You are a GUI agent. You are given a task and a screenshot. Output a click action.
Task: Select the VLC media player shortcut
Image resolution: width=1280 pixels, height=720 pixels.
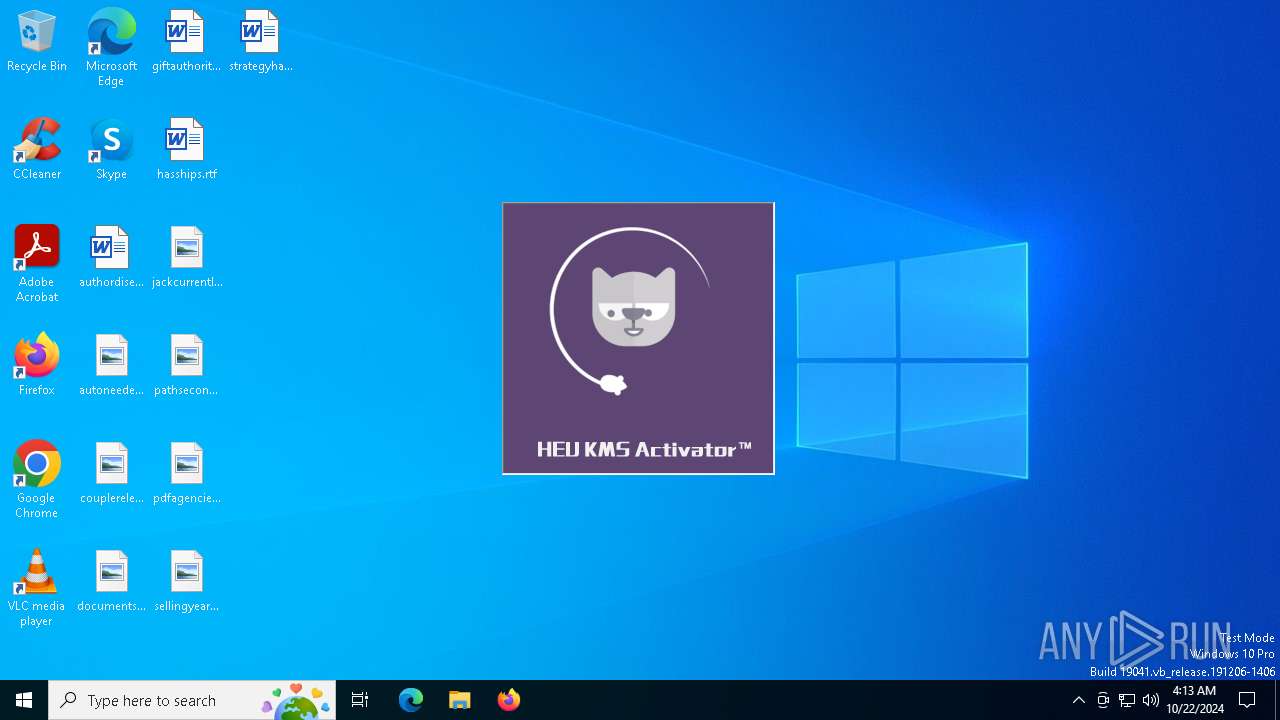[x=37, y=588]
